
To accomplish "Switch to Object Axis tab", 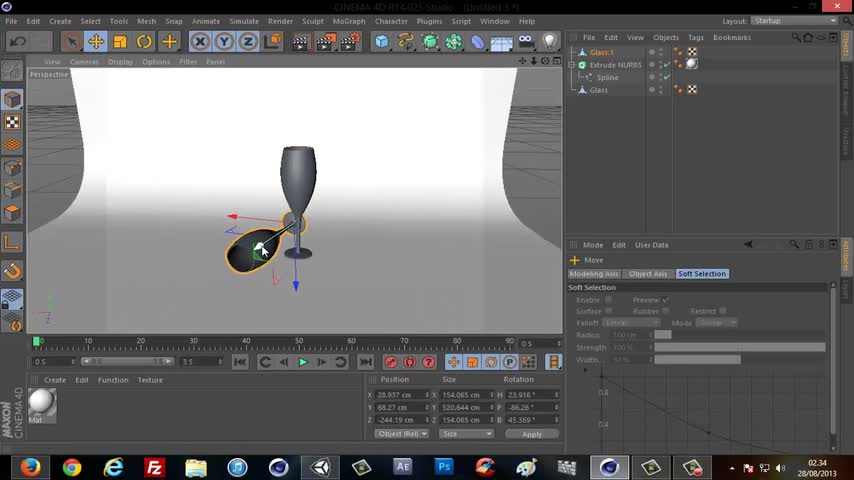I will 648,274.
